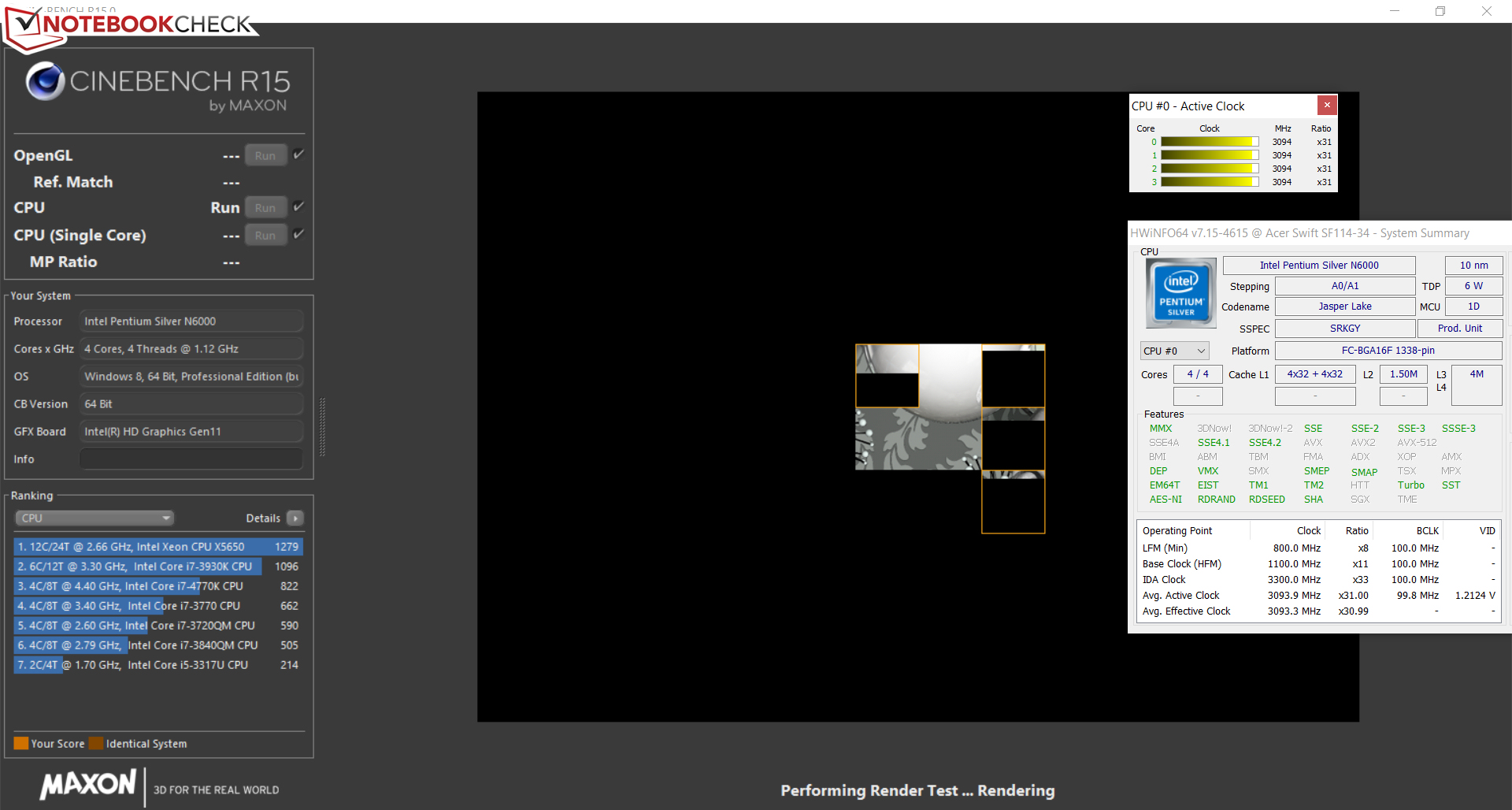
Task: Click the Cores value 4 / 4
Action: tap(1198, 374)
